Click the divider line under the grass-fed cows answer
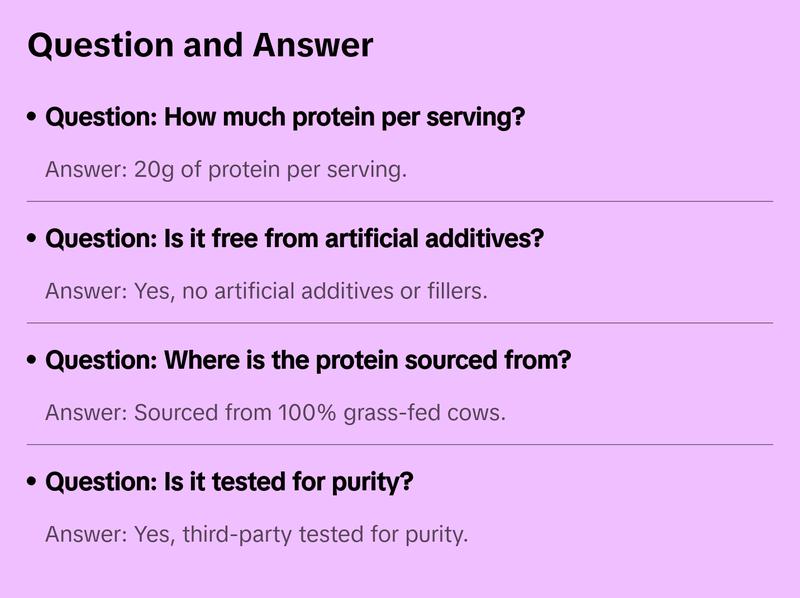Screen dimensions: 800x598 (400, 444)
